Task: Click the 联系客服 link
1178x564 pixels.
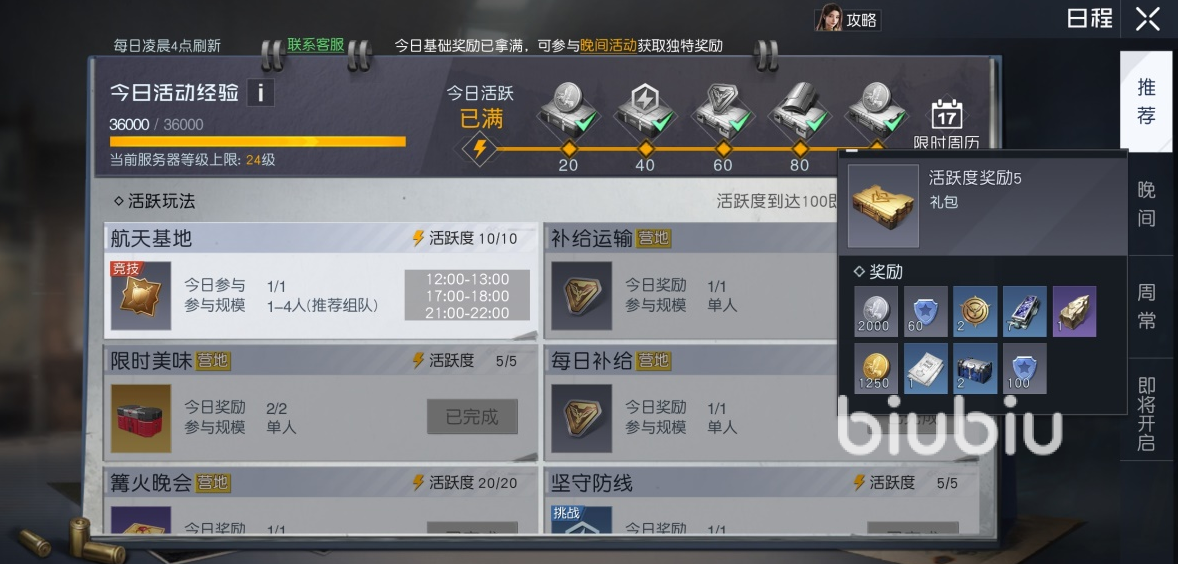Action: pos(316,45)
